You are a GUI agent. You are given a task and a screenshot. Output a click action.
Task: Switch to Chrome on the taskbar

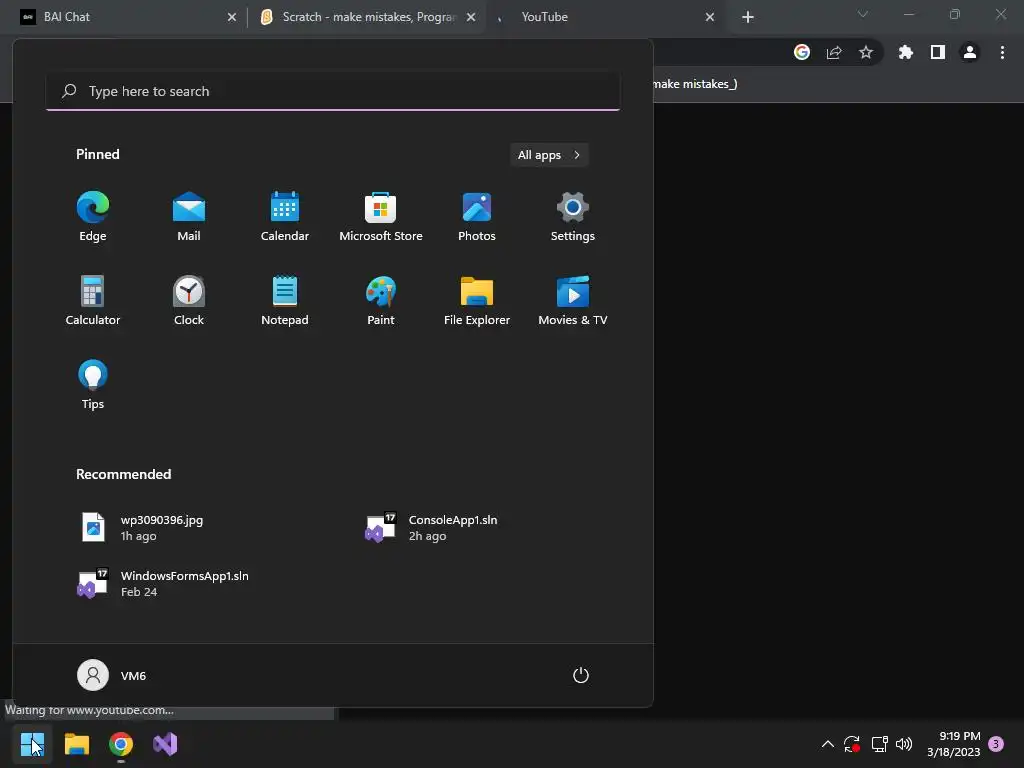pos(121,744)
